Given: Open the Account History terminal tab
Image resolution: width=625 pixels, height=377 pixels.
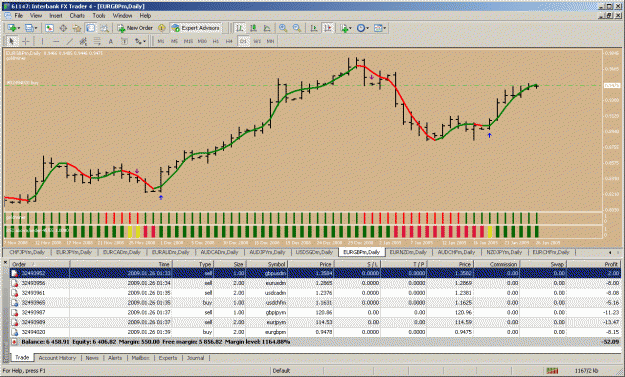Looking at the screenshot, I should (x=57, y=358).
